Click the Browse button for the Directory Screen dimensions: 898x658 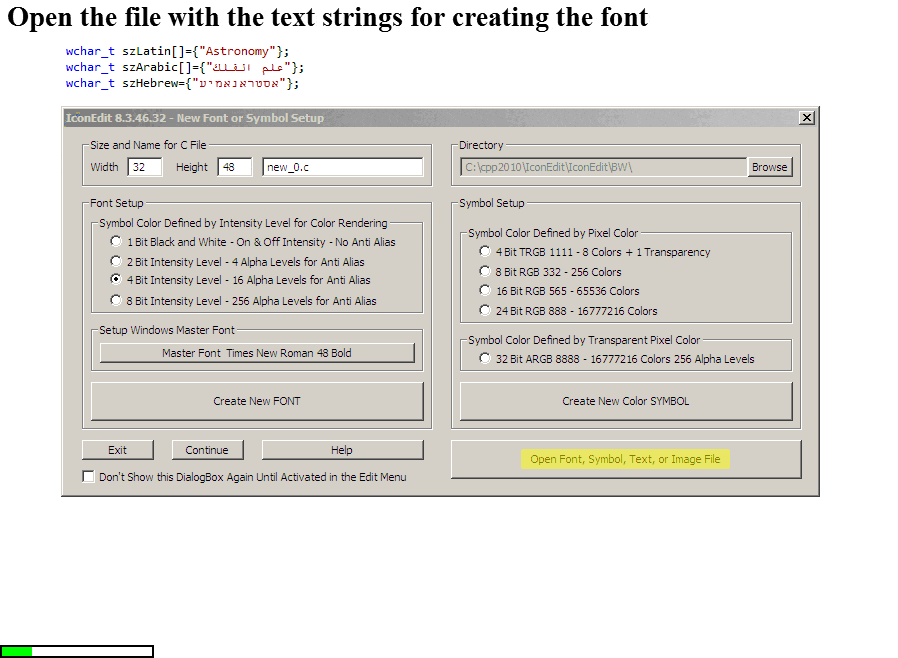tap(769, 167)
